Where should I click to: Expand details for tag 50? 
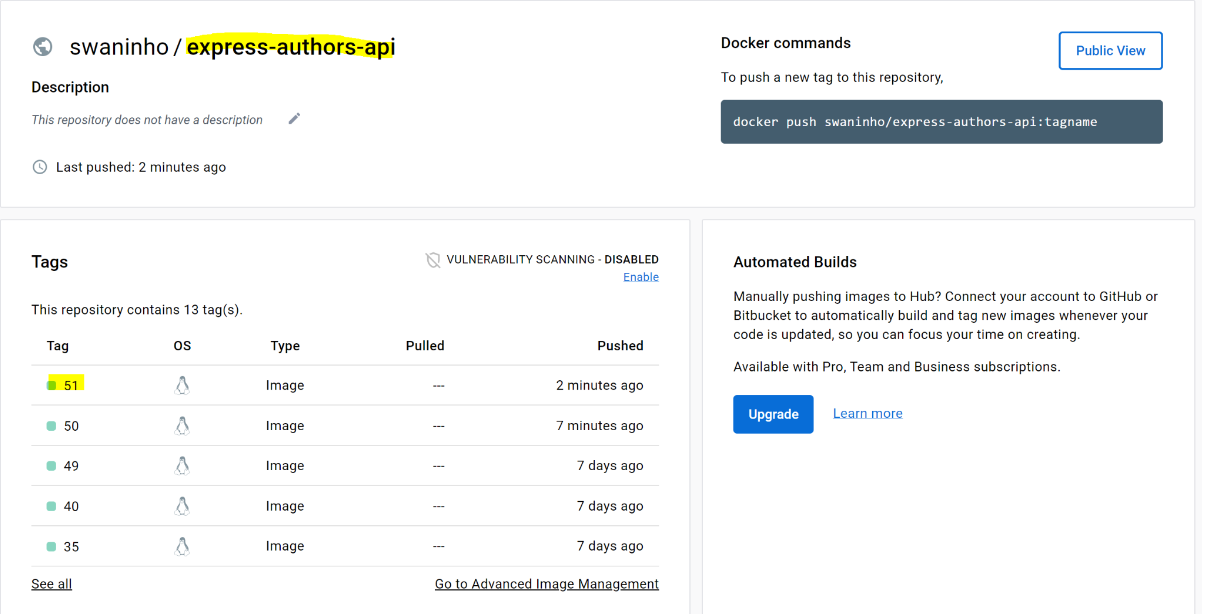68,425
